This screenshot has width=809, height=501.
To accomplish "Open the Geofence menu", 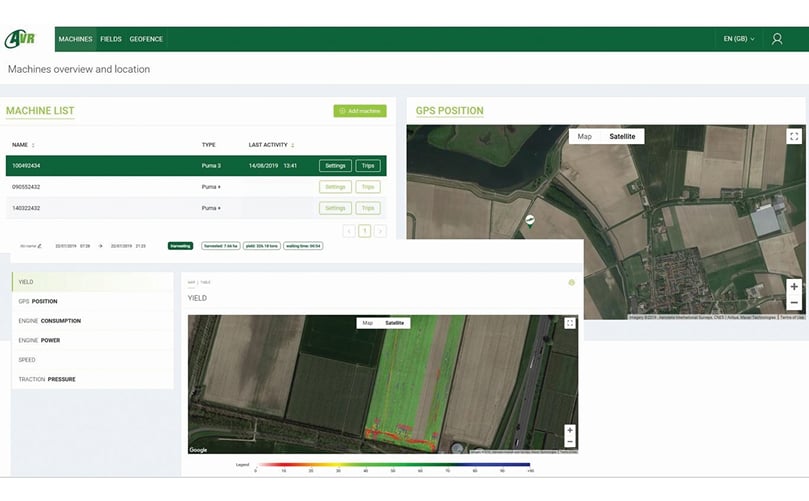I will point(146,39).
